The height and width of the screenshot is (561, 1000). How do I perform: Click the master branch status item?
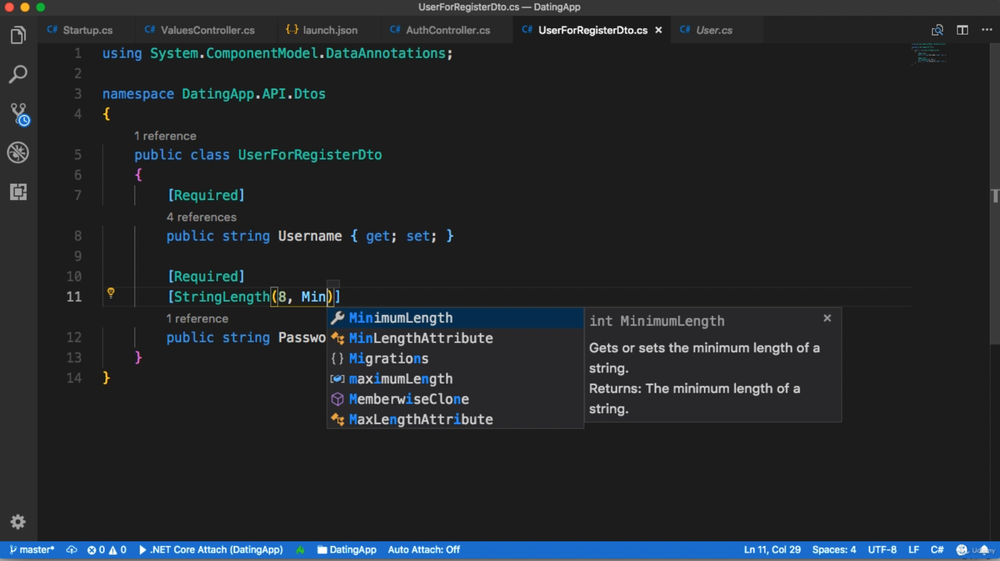point(32,550)
